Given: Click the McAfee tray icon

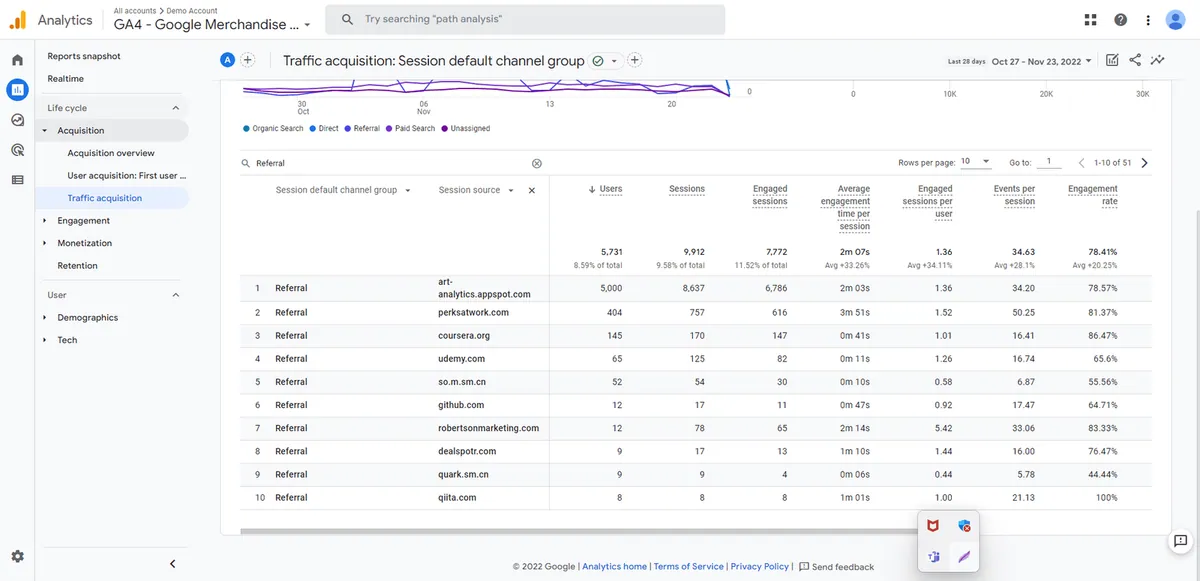Looking at the screenshot, I should pos(932,525).
